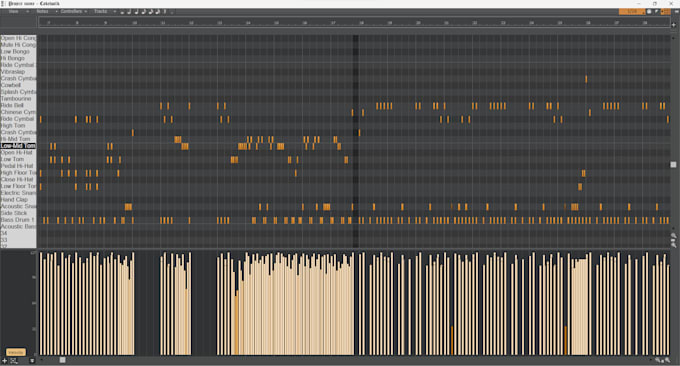Select the quarter note duration icon
The image size is (680, 366).
136,12
